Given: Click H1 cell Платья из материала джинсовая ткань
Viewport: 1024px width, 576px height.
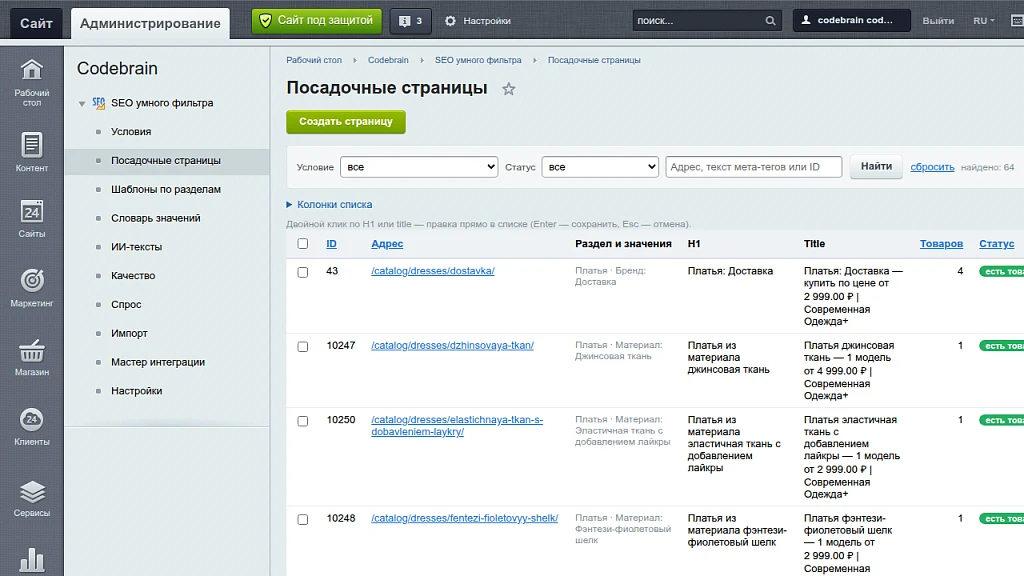Looking at the screenshot, I should (x=728, y=357).
